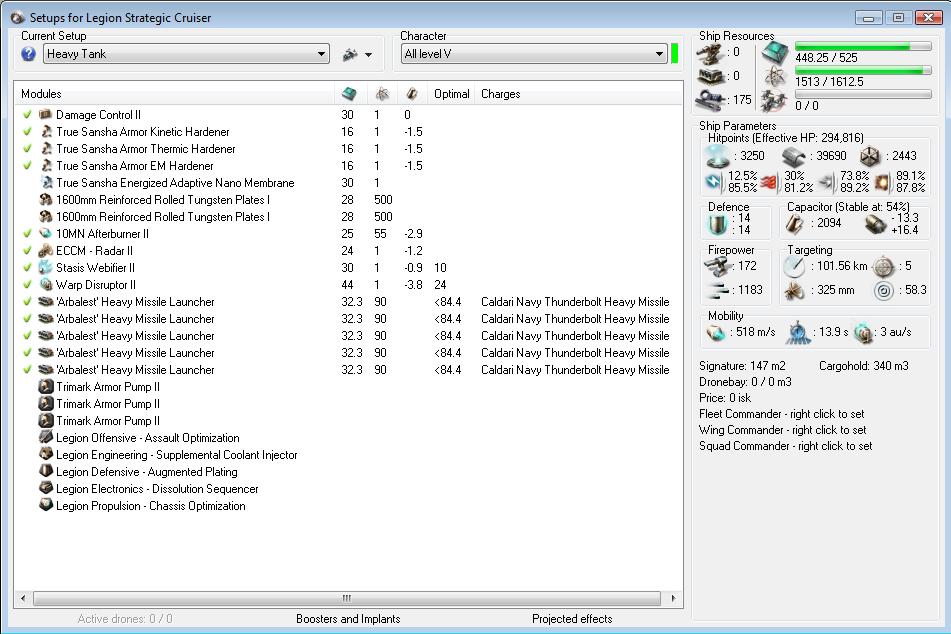Image resolution: width=951 pixels, height=634 pixels.
Task: Click the armor hitpoints icon next to 39690
Action: pos(793,157)
